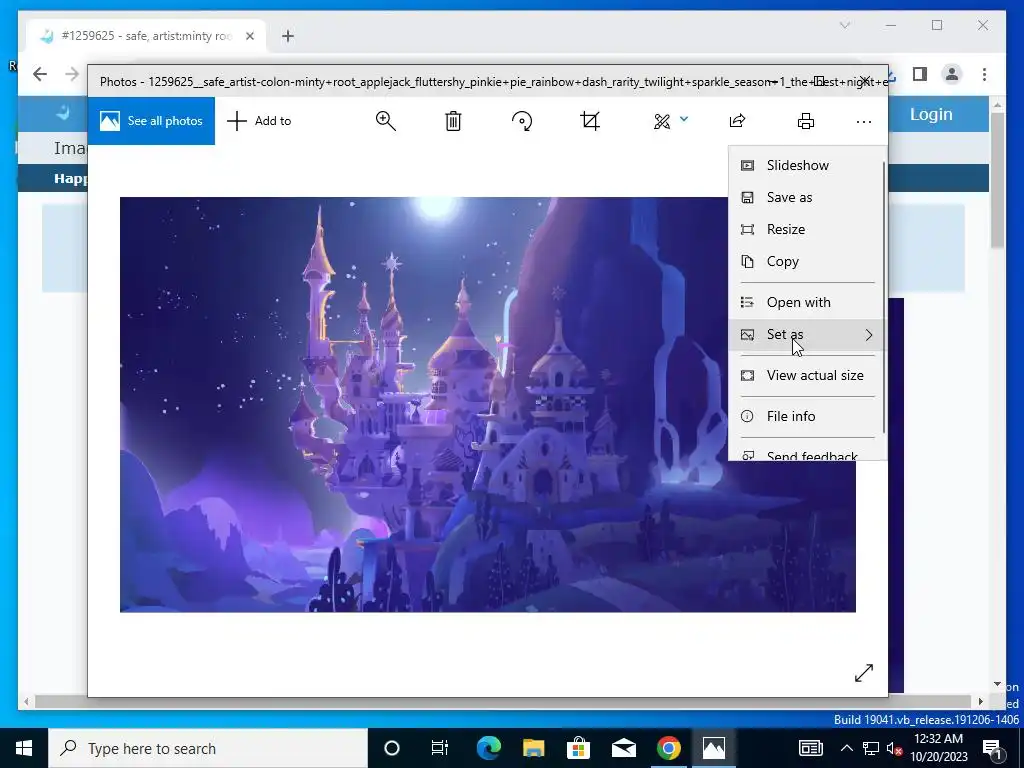1024x768 pixels.
Task: Click the See all photos button
Action: [152, 121]
